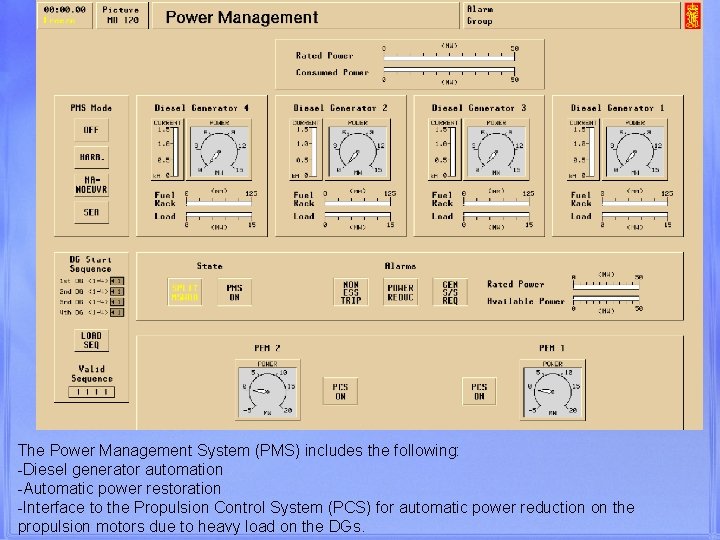This screenshot has height=540, width=720.
Task: Click the Picture MD 120 field
Action: click(x=121, y=16)
